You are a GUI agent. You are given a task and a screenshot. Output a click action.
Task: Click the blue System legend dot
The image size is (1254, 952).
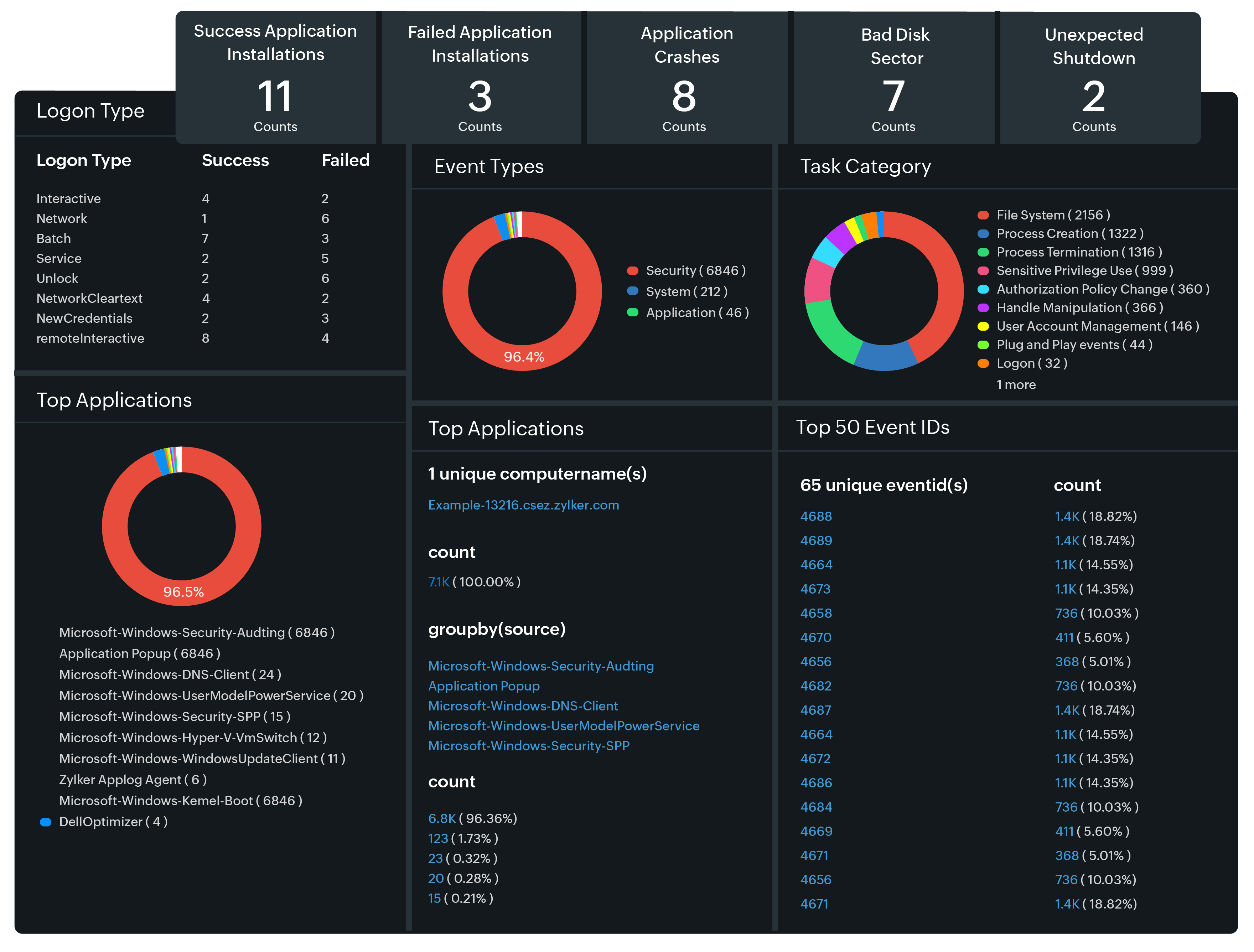click(633, 291)
